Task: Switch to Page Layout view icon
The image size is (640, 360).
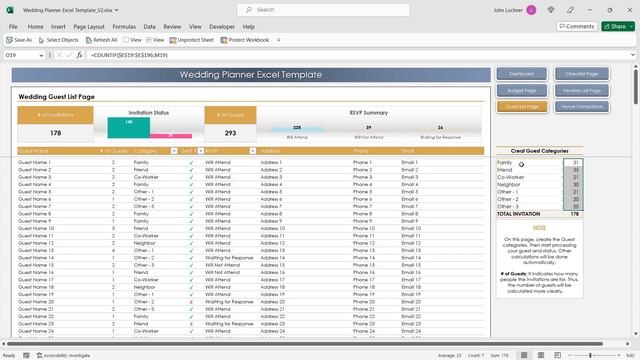Action: point(541,355)
